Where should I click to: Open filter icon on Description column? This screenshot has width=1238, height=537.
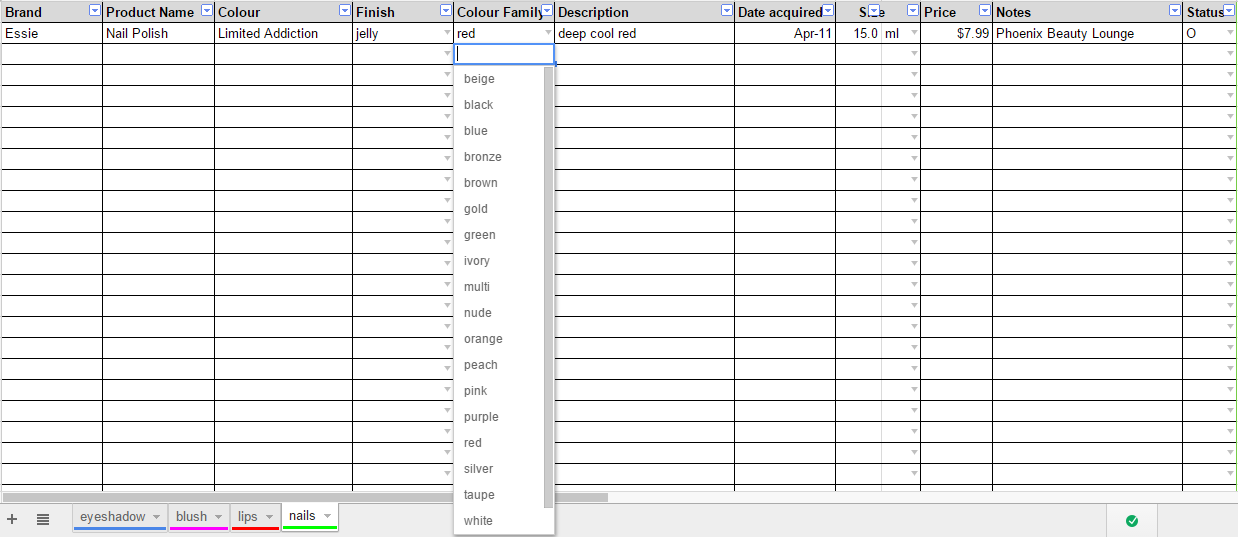[727, 11]
